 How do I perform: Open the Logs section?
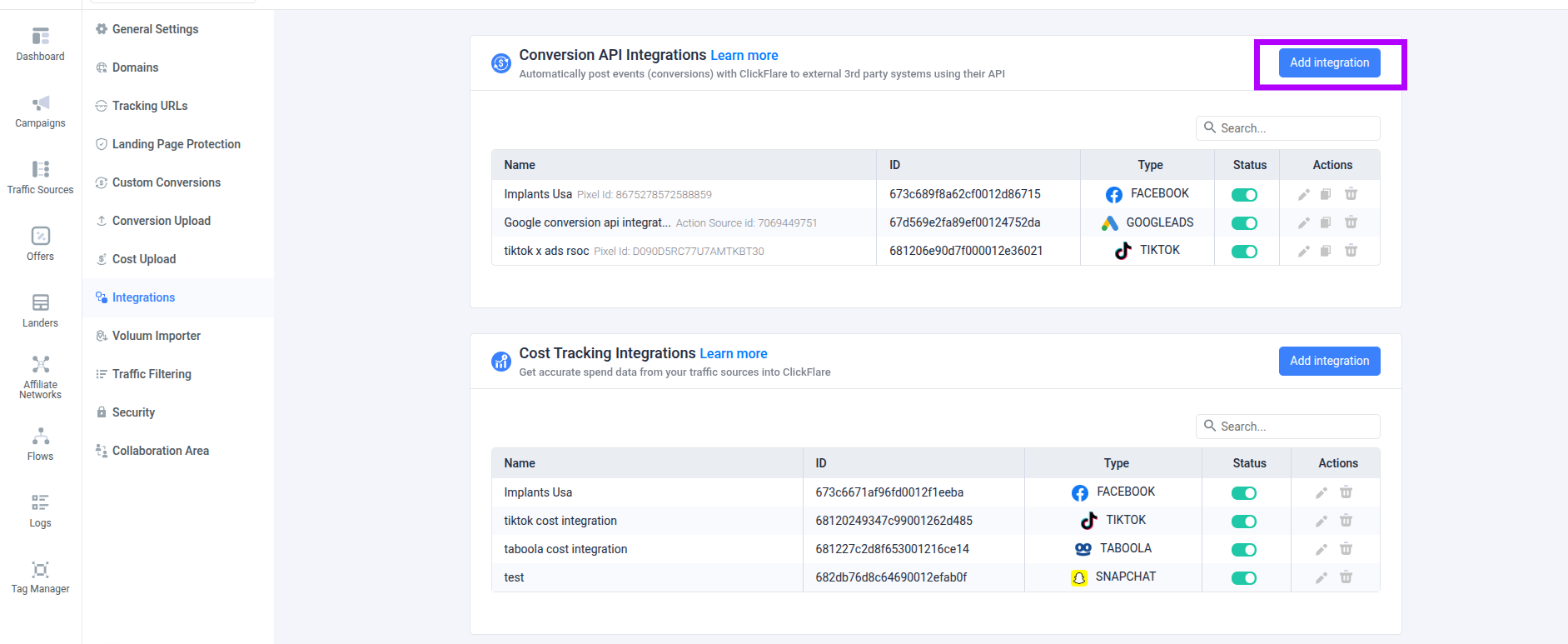[40, 512]
